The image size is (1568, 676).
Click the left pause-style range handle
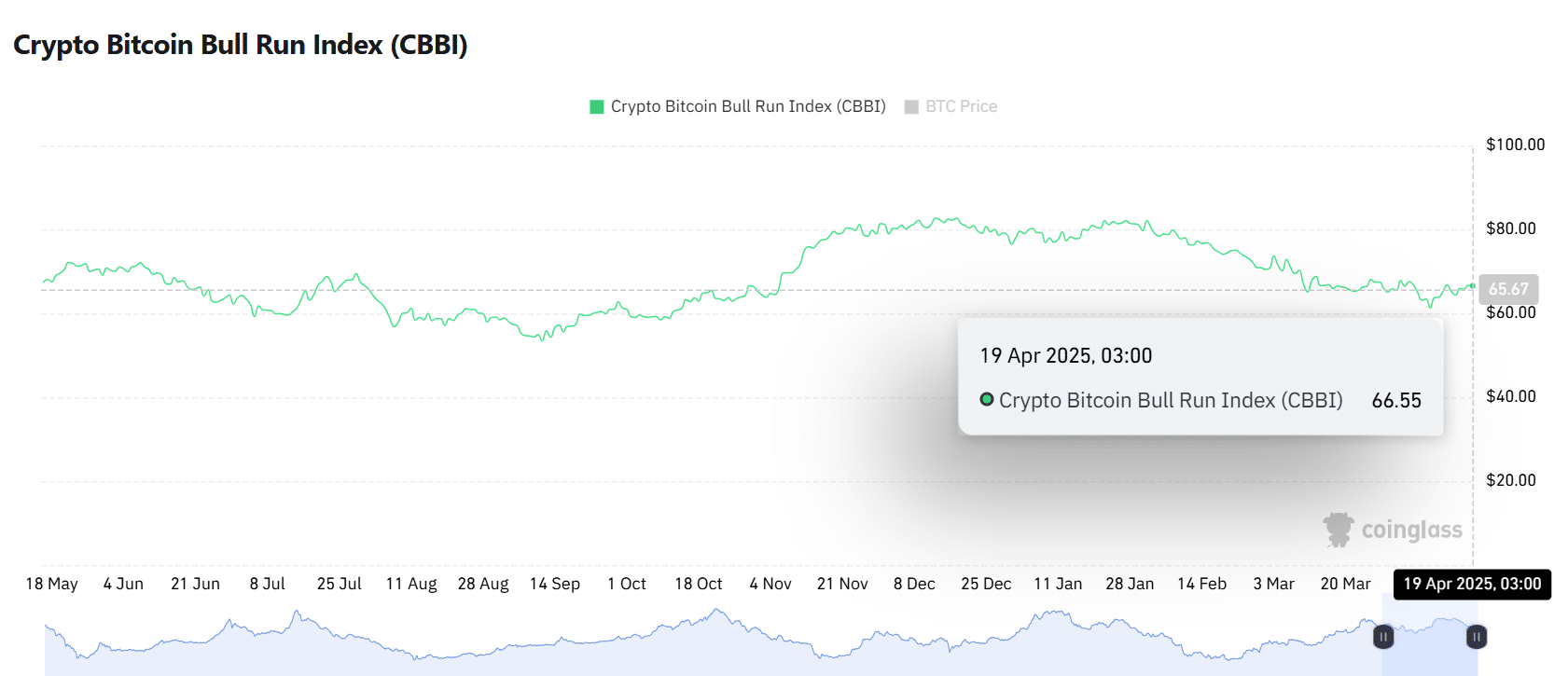(1383, 637)
